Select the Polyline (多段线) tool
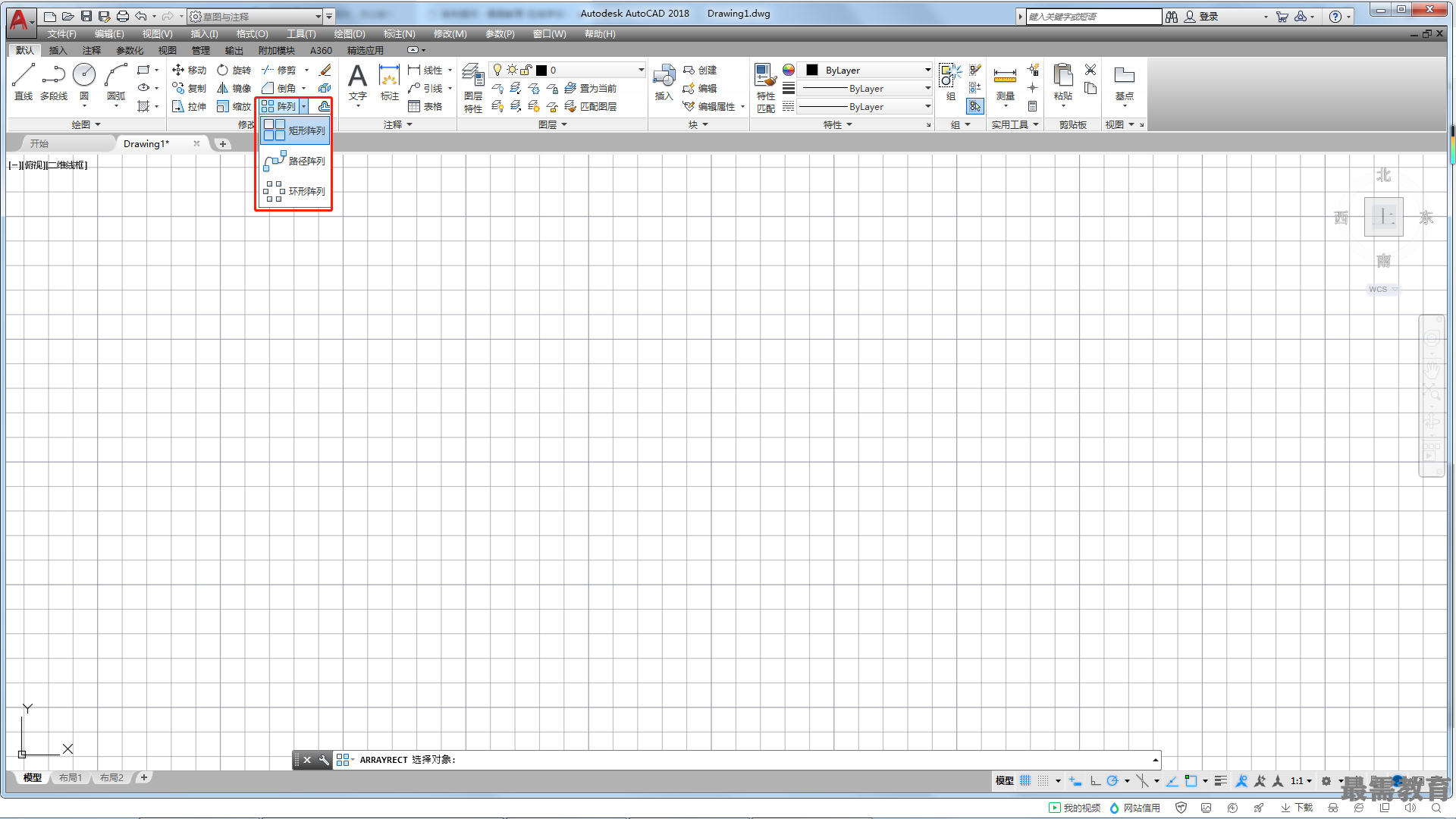This screenshot has width=1456, height=819. click(x=54, y=81)
